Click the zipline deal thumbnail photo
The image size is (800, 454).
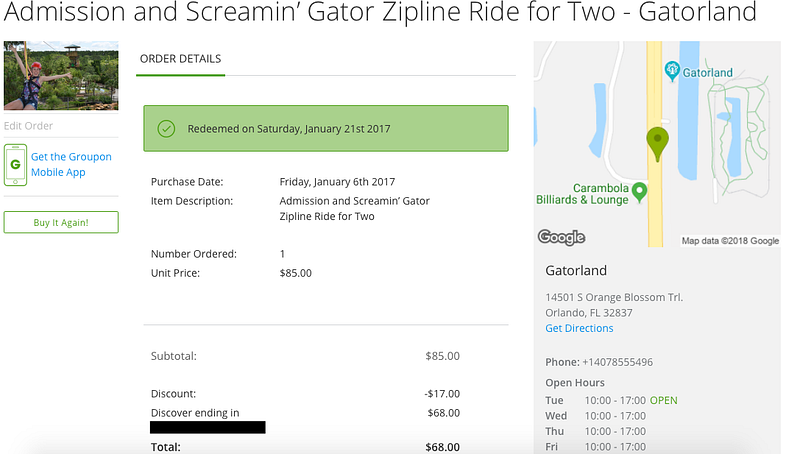tap(61, 76)
